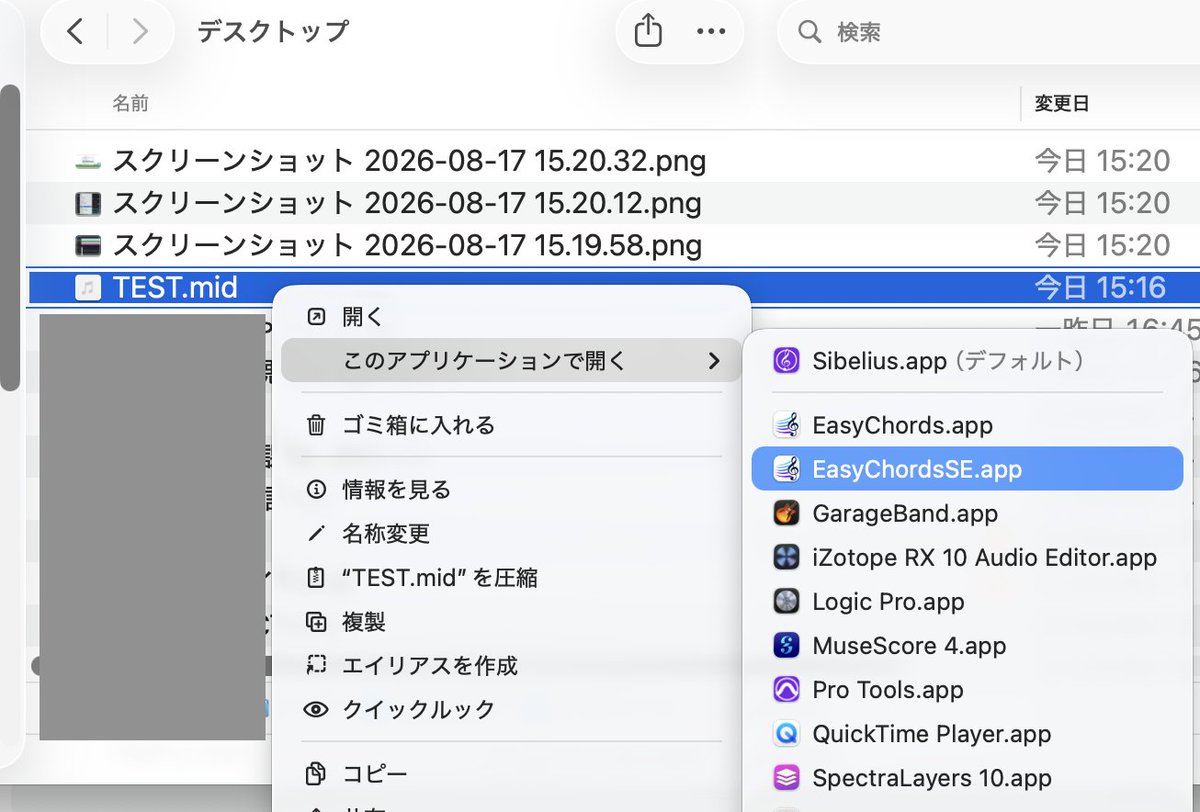This screenshot has height=812, width=1200.
Task: Open with GarageBand.app
Action: point(967,513)
